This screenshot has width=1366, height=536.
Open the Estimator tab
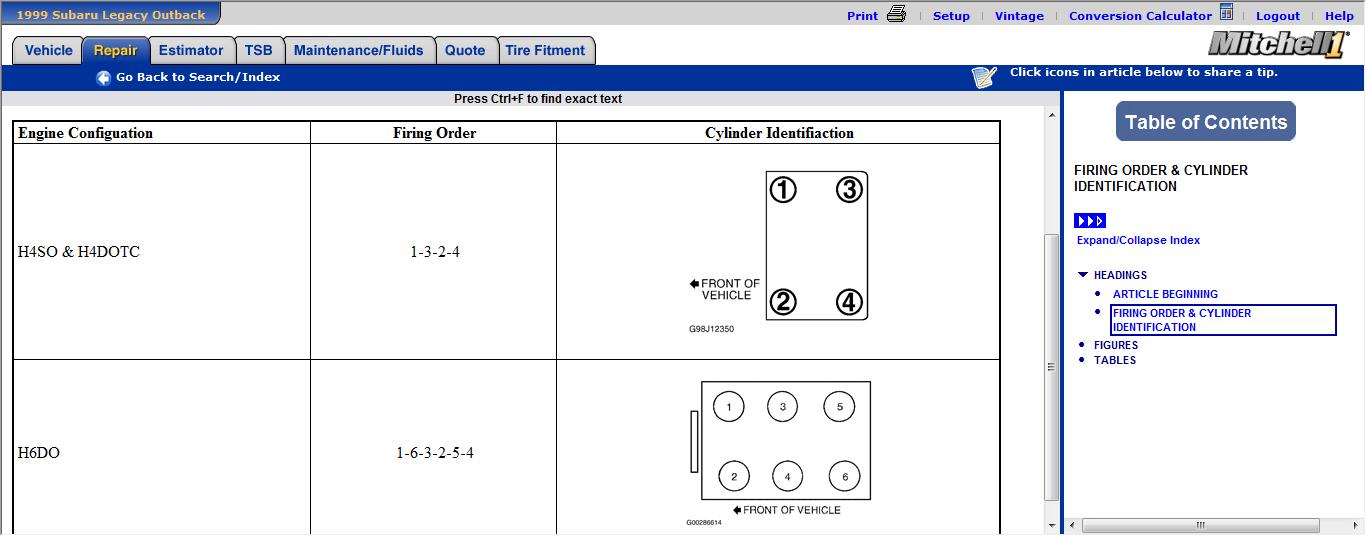pyautogui.click(x=191, y=50)
